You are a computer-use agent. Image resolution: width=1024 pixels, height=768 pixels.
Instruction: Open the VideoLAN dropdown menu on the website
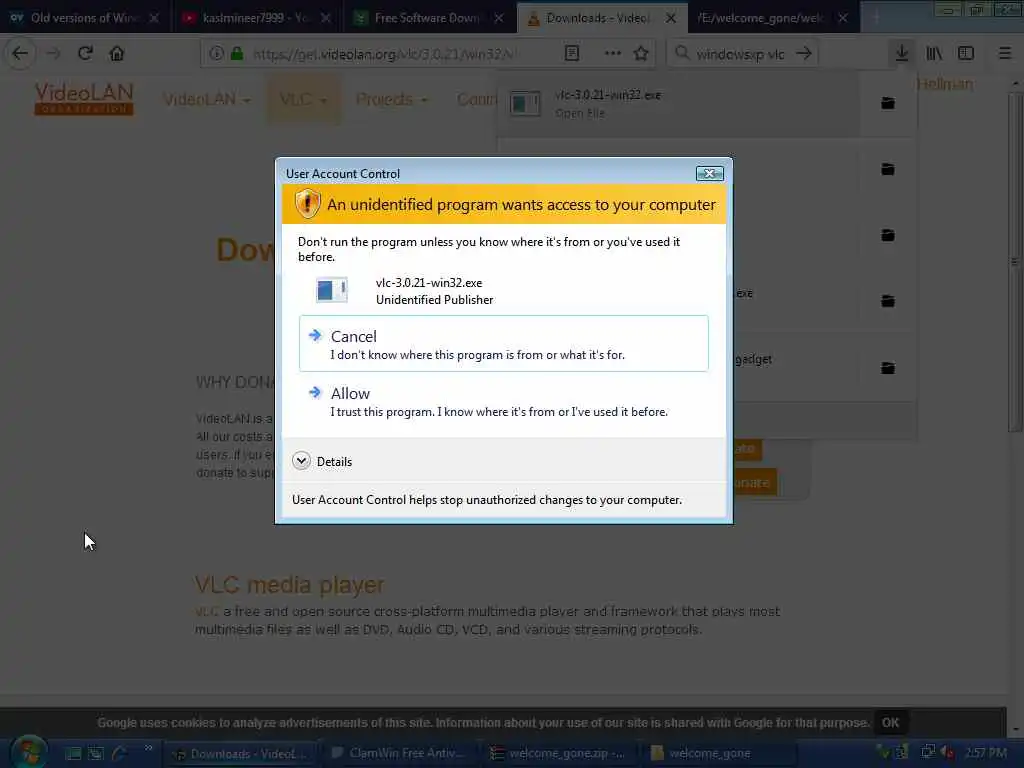(x=207, y=99)
